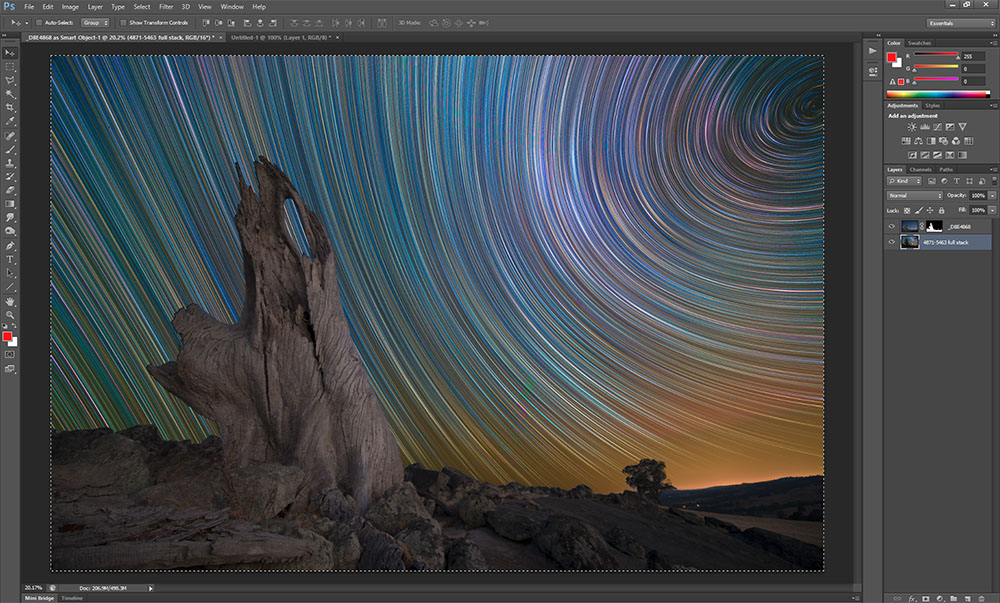1000x603 pixels.
Task: Open the status bar info arrow
Action: [x=151, y=588]
